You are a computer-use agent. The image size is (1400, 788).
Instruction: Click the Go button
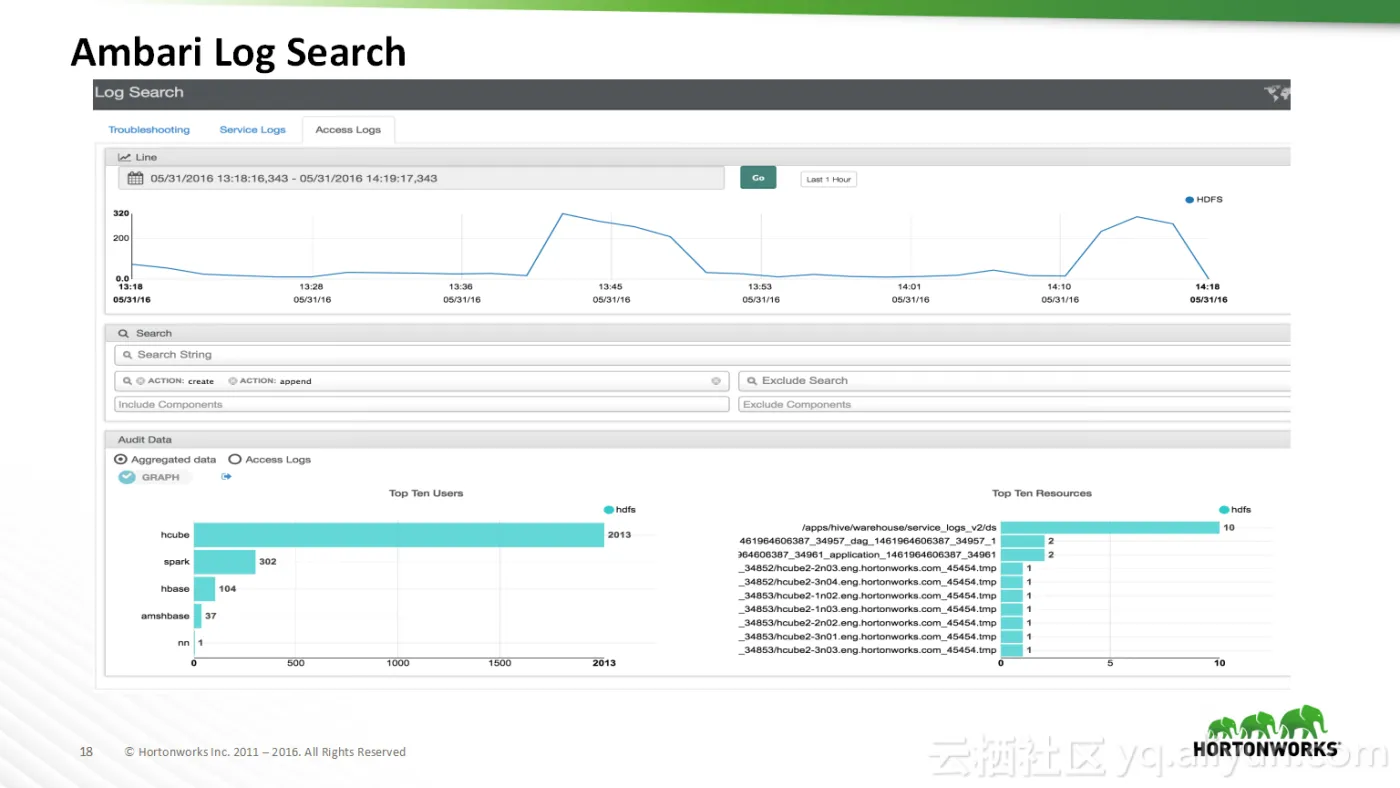click(758, 178)
